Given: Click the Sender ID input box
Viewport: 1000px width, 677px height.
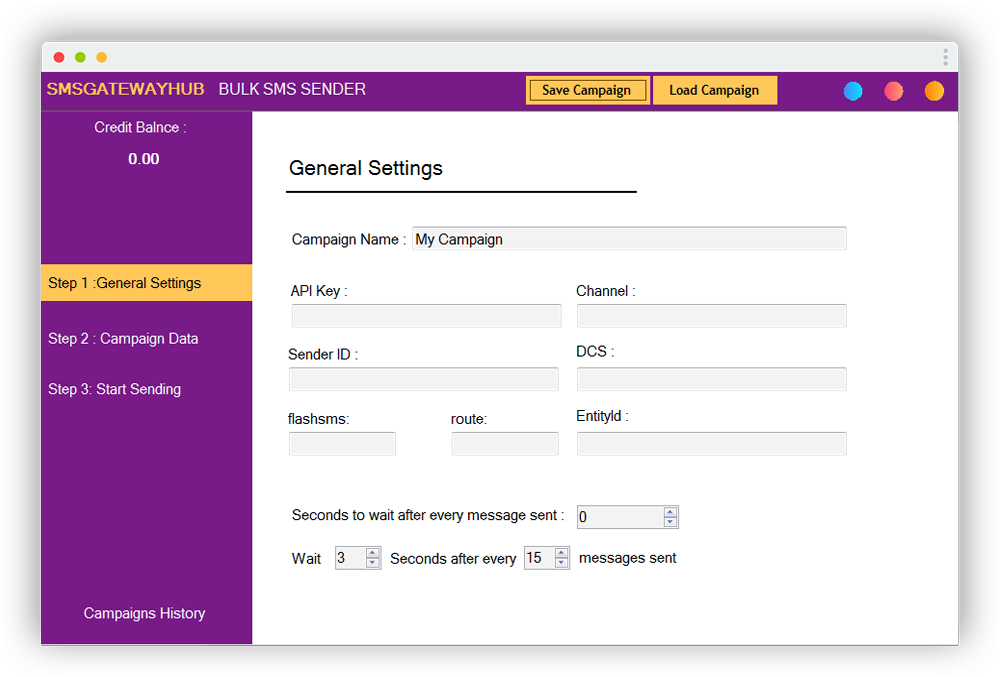Looking at the screenshot, I should click(x=424, y=379).
